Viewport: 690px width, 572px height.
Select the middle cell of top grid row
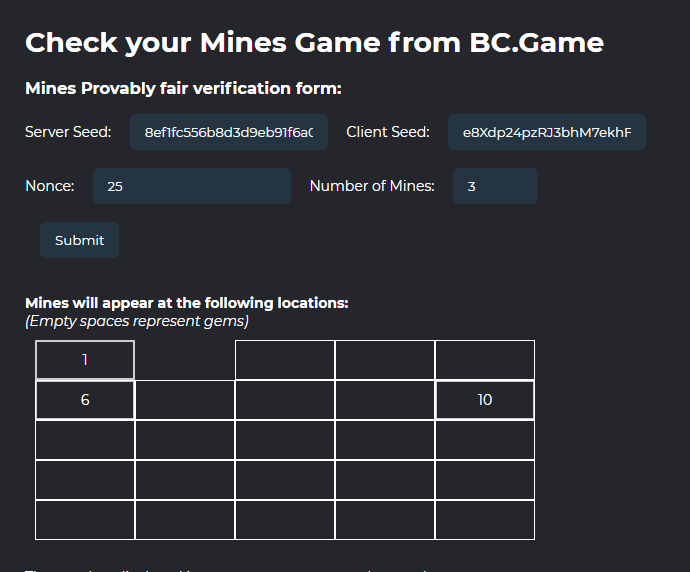coord(285,360)
